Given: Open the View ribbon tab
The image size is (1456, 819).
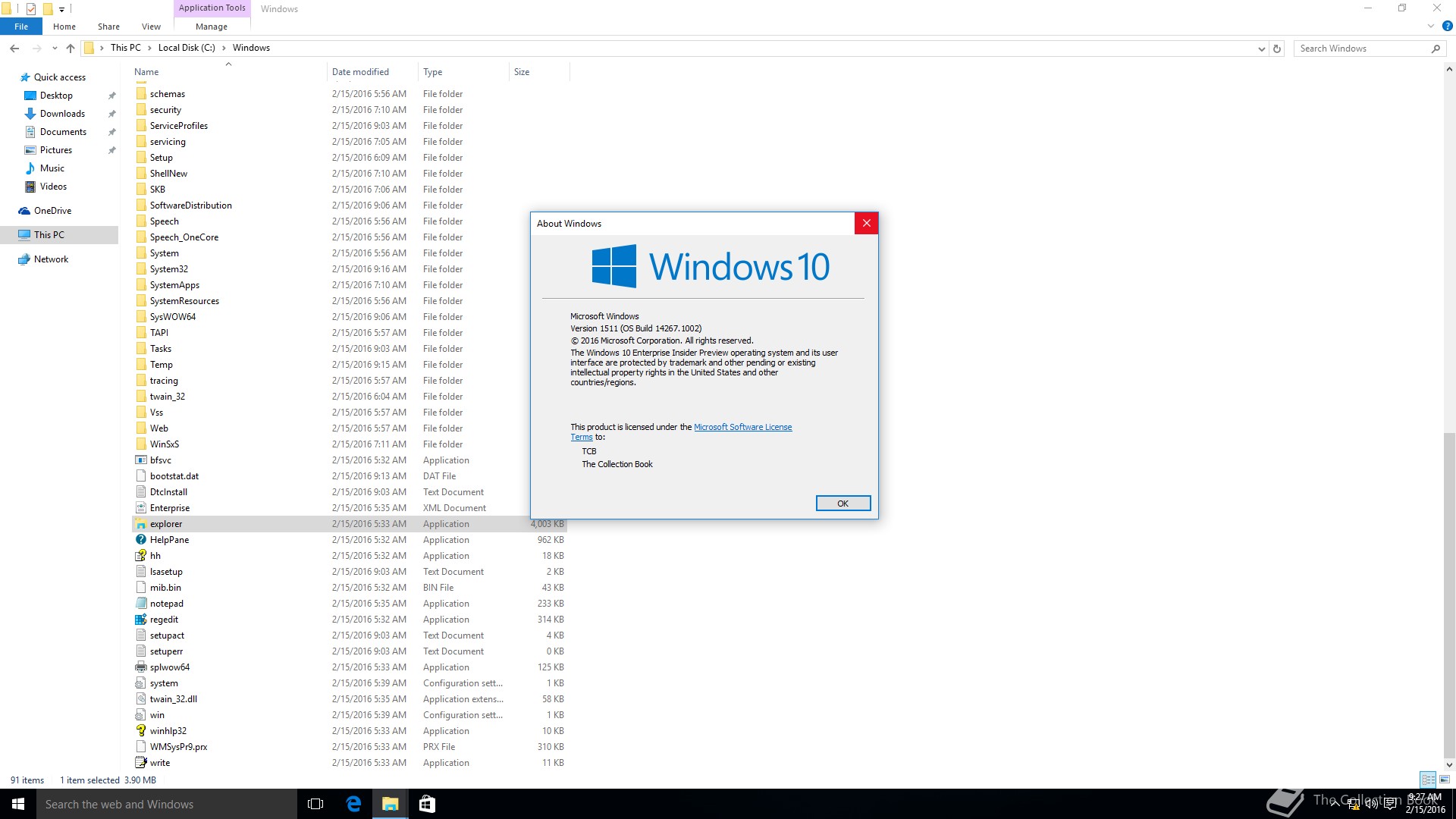Looking at the screenshot, I should [x=152, y=27].
